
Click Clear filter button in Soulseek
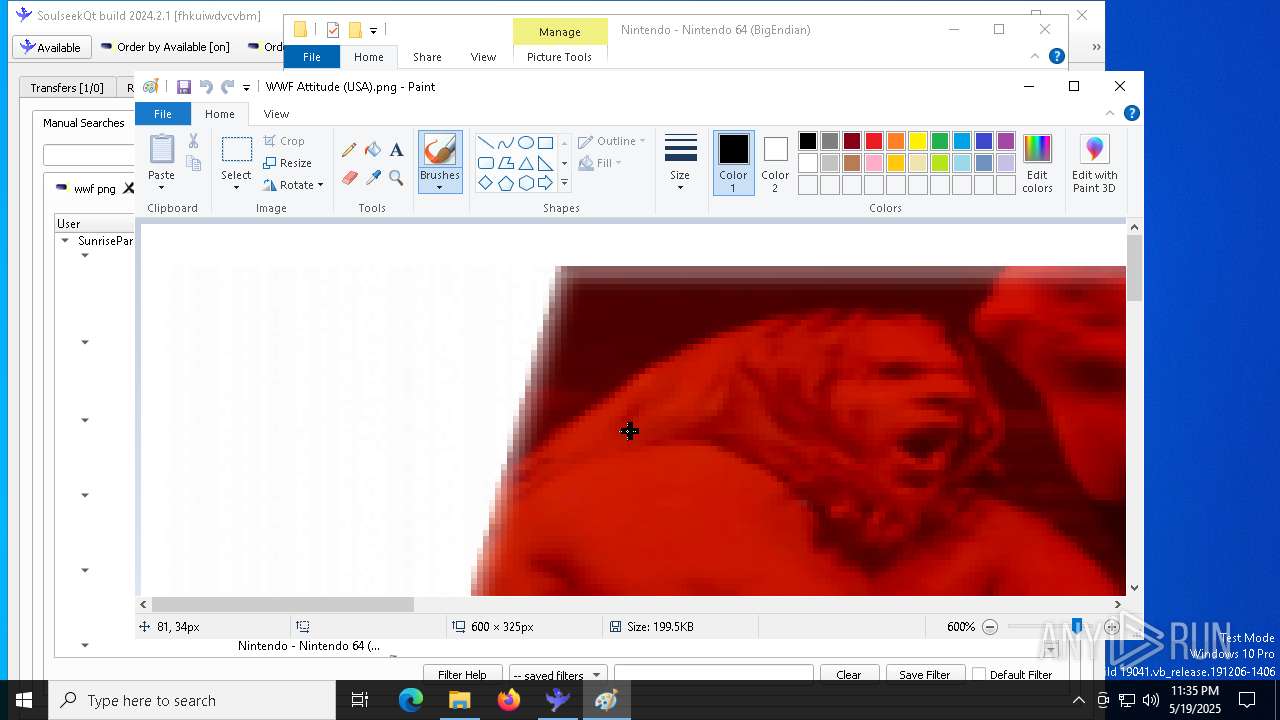(x=848, y=675)
